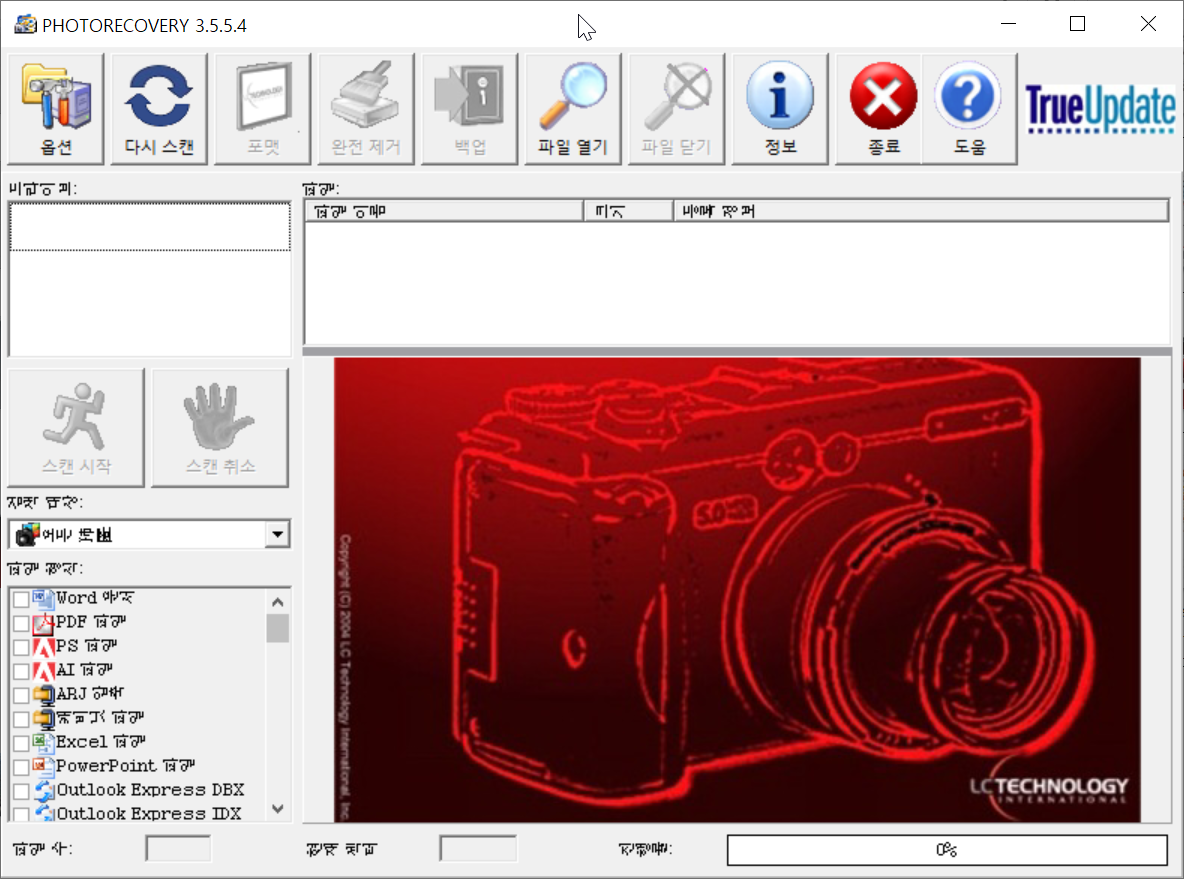Click the PHOTORECOVERY title bar app icon

(x=25, y=25)
